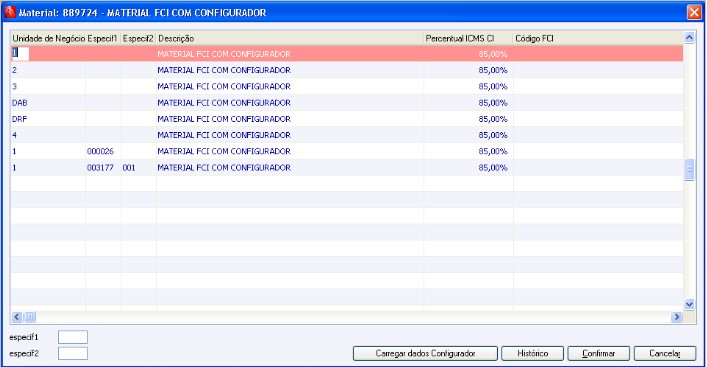The height and width of the screenshot is (367, 707).
Task: Close the Material 889724 window
Action: [694, 12]
